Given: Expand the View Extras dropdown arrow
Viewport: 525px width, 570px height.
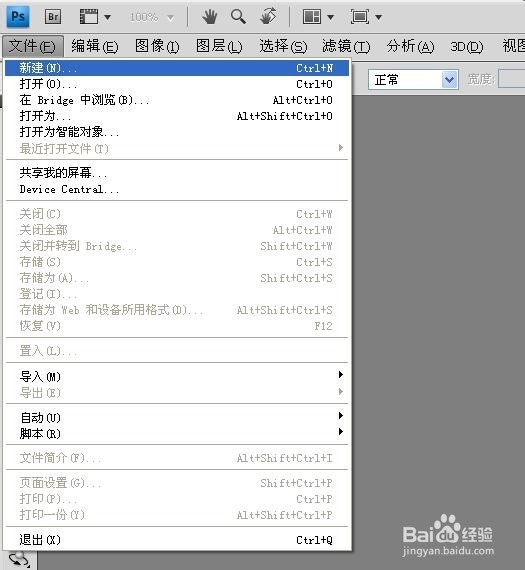Looking at the screenshot, I should tap(107, 17).
